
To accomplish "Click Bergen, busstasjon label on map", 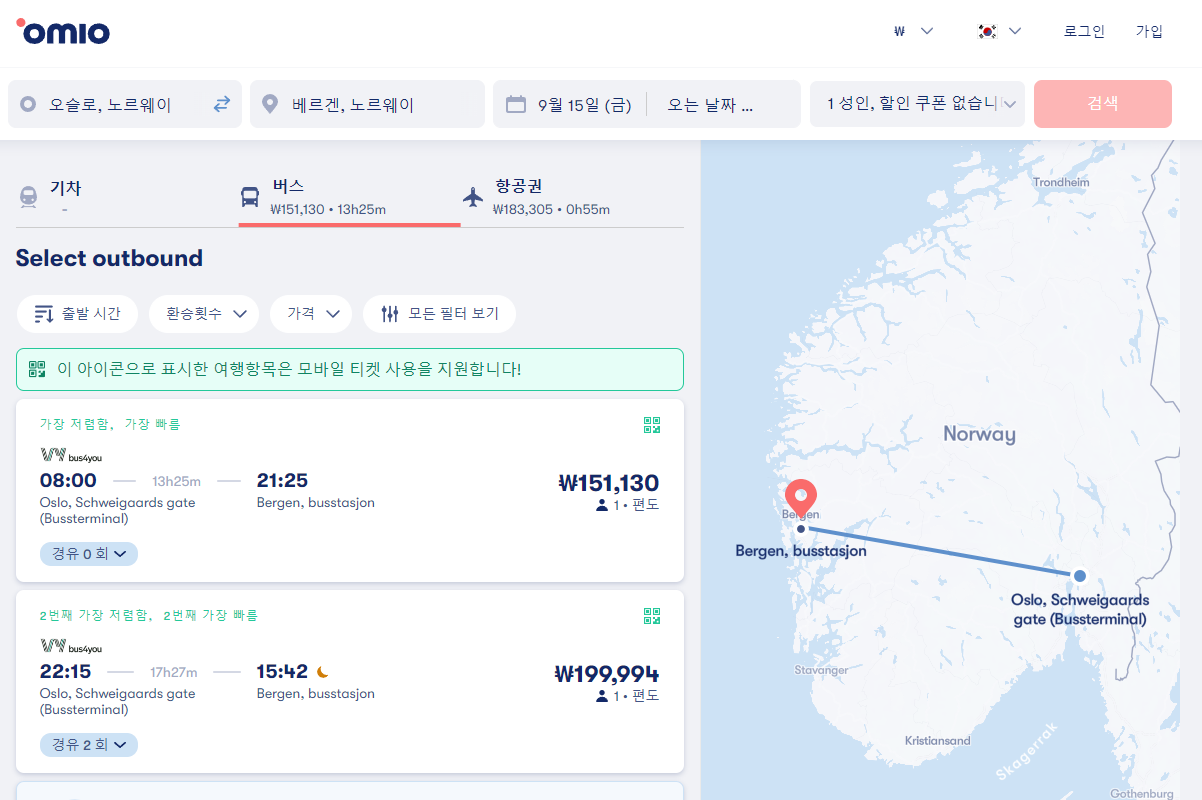I will (x=801, y=551).
